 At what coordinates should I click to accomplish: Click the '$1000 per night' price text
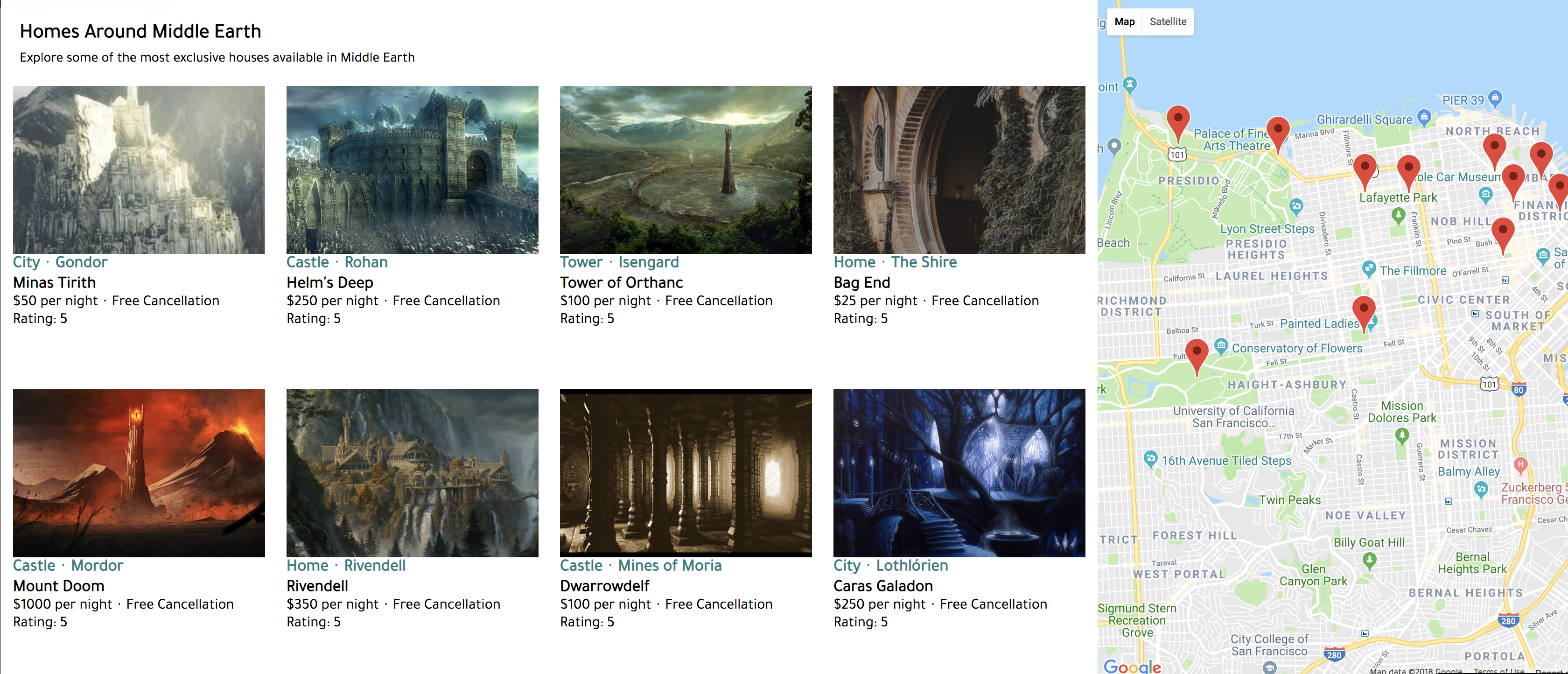(x=63, y=604)
